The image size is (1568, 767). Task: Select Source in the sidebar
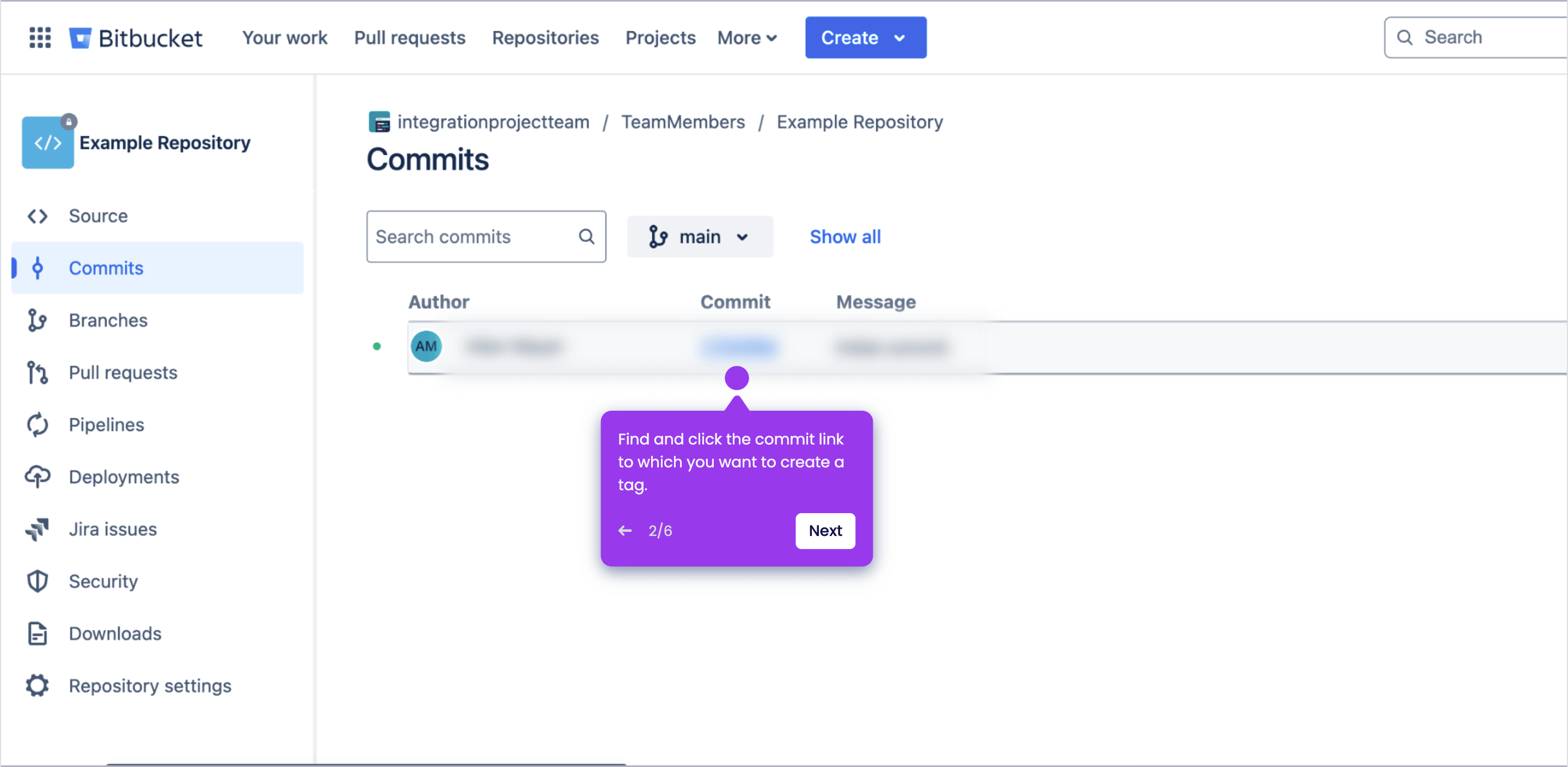(158, 216)
